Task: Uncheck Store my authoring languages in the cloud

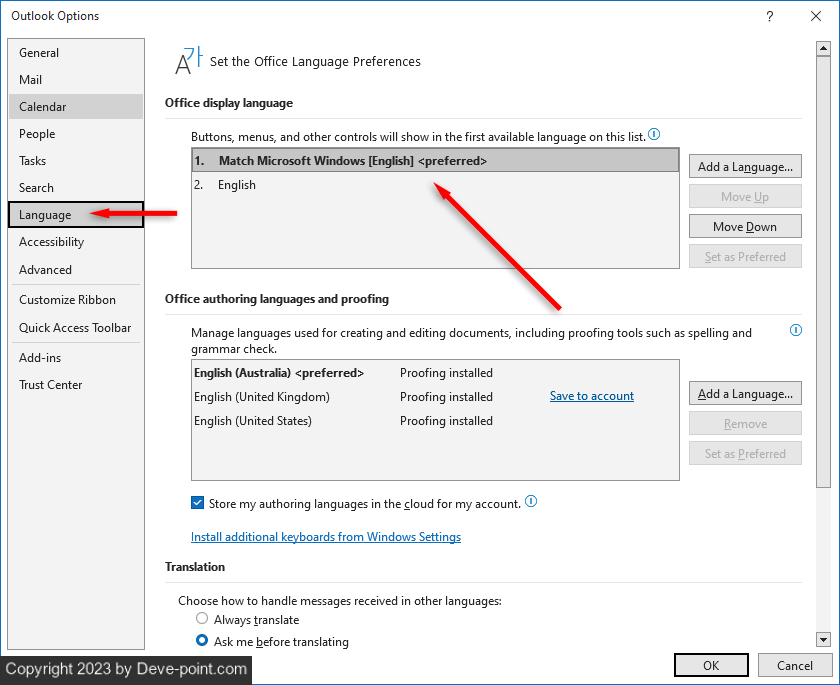Action: click(197, 503)
